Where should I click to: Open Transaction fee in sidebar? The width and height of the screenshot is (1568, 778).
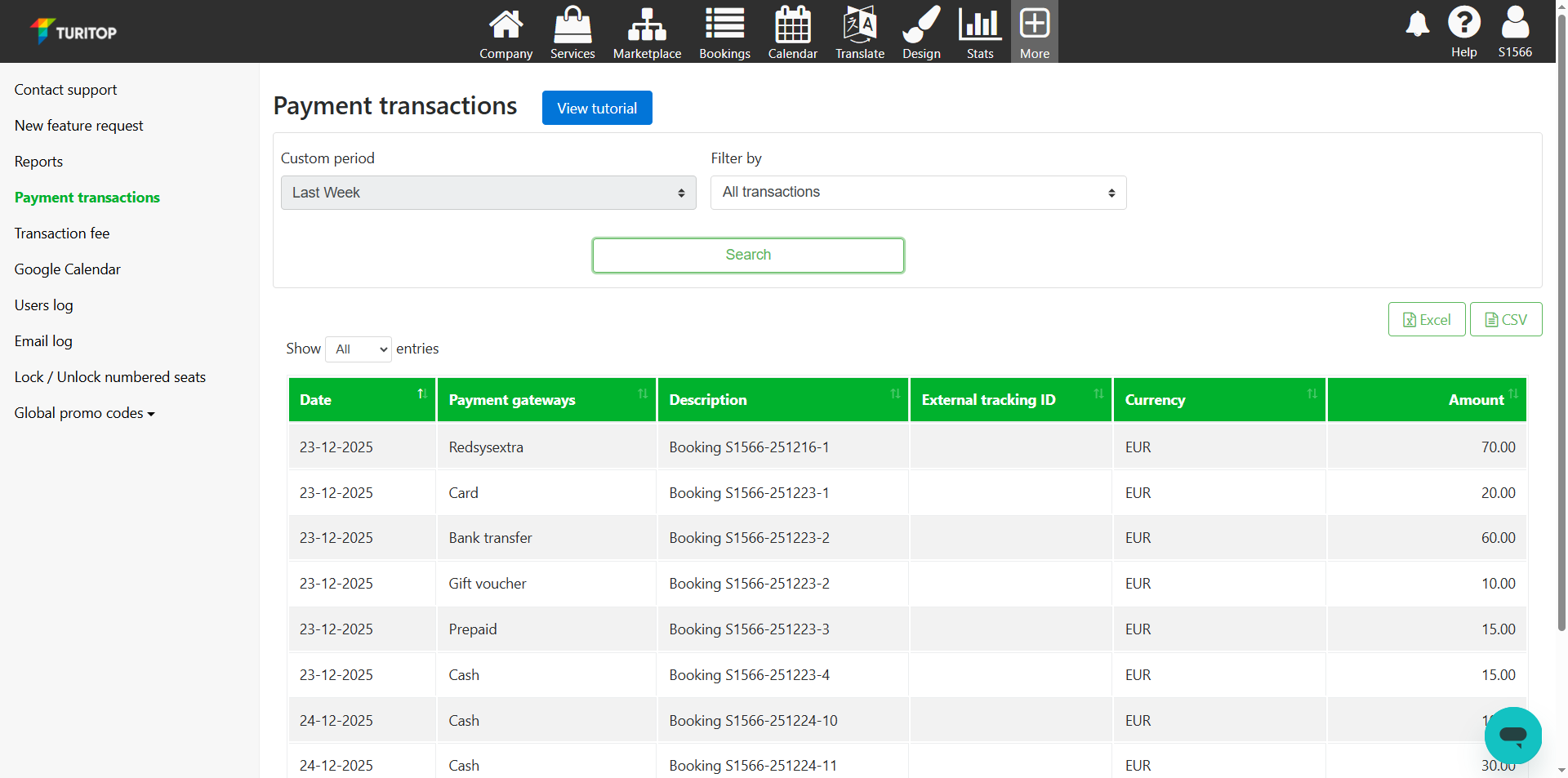tap(62, 233)
